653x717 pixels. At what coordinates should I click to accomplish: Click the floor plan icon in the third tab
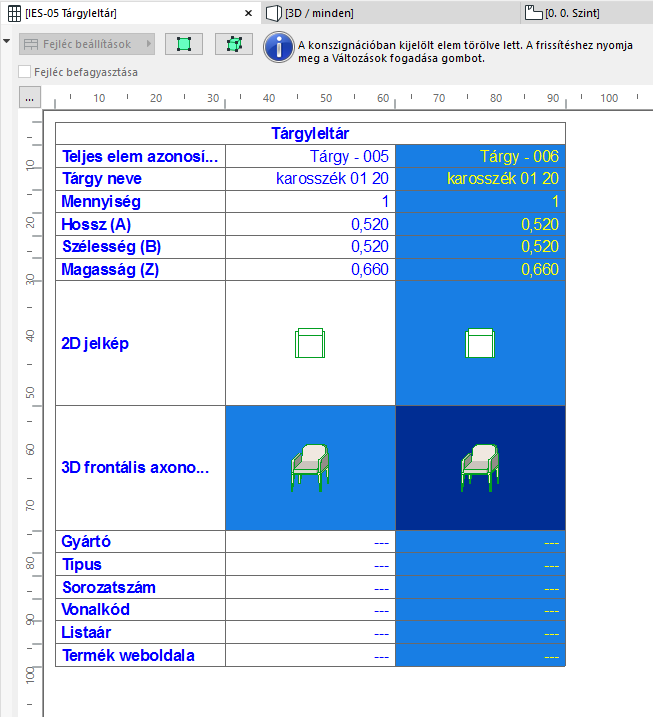pyautogui.click(x=534, y=12)
